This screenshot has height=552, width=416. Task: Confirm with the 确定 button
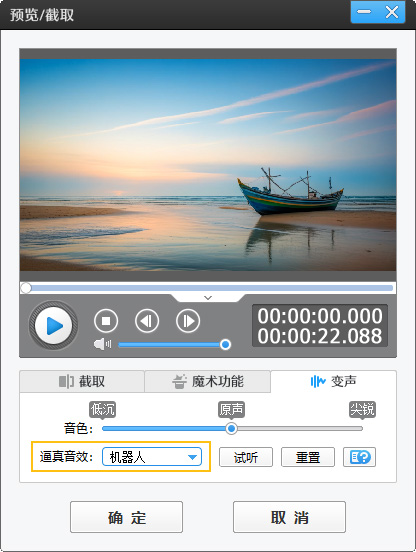click(x=126, y=517)
